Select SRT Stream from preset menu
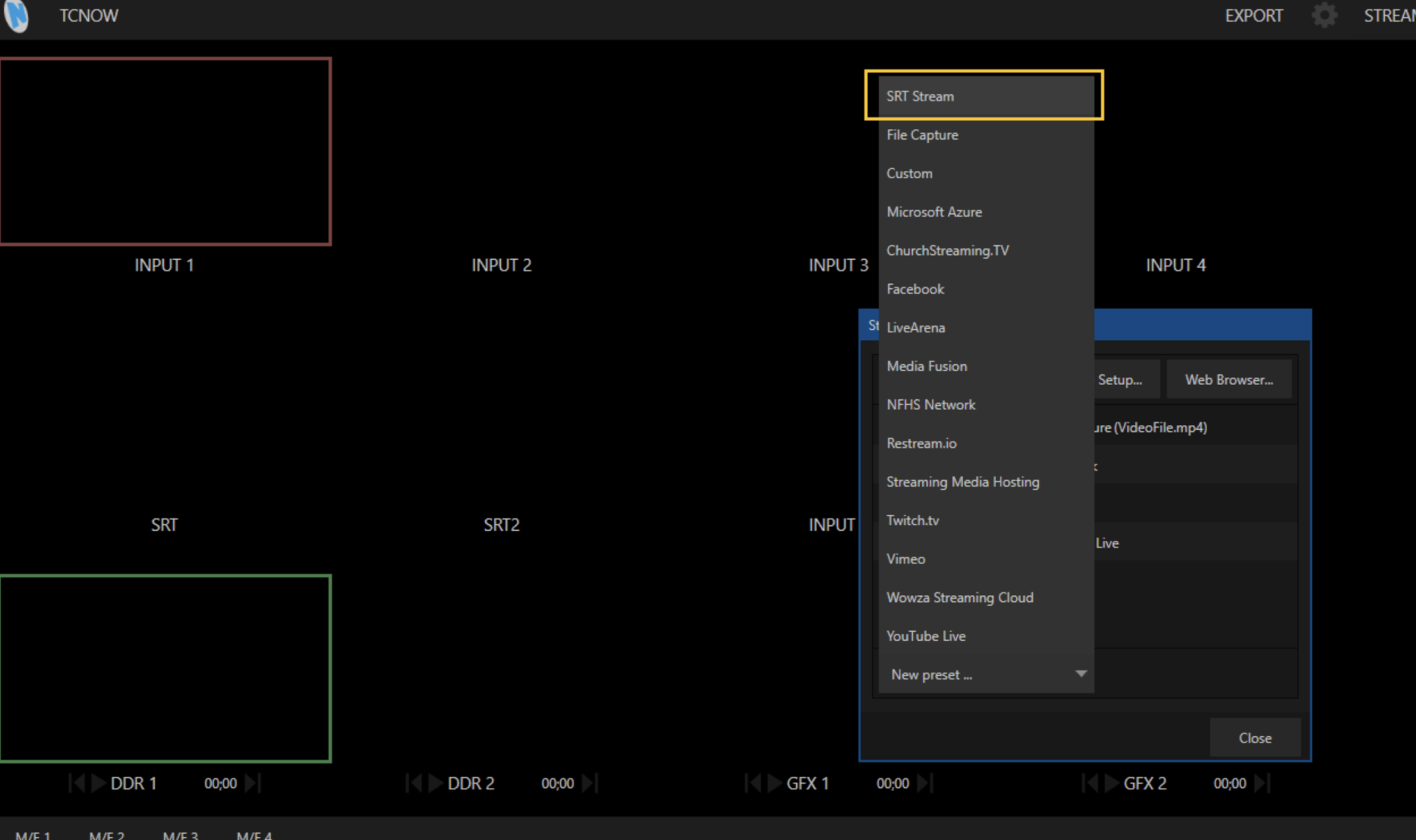This screenshot has width=1416, height=840. [986, 96]
